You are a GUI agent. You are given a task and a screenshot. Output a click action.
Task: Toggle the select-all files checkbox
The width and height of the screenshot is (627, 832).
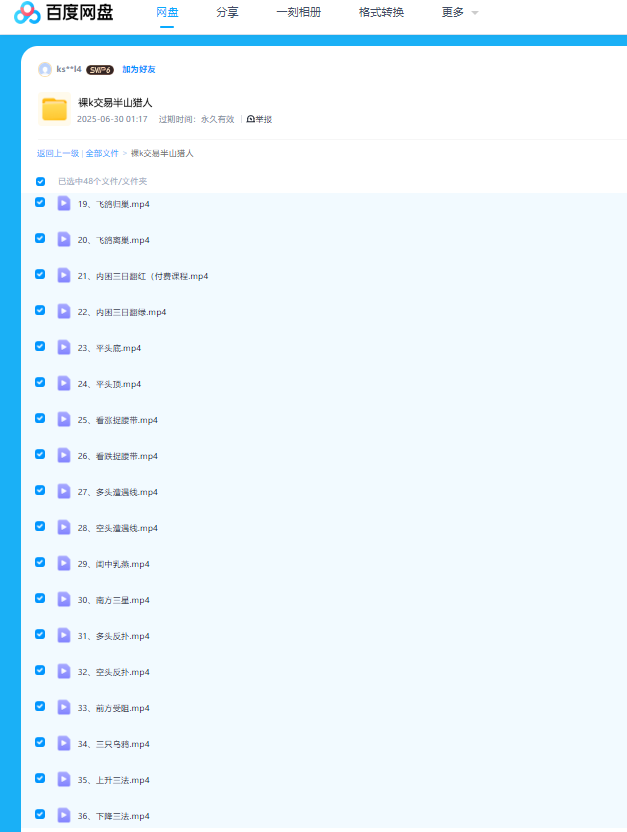[x=41, y=182]
